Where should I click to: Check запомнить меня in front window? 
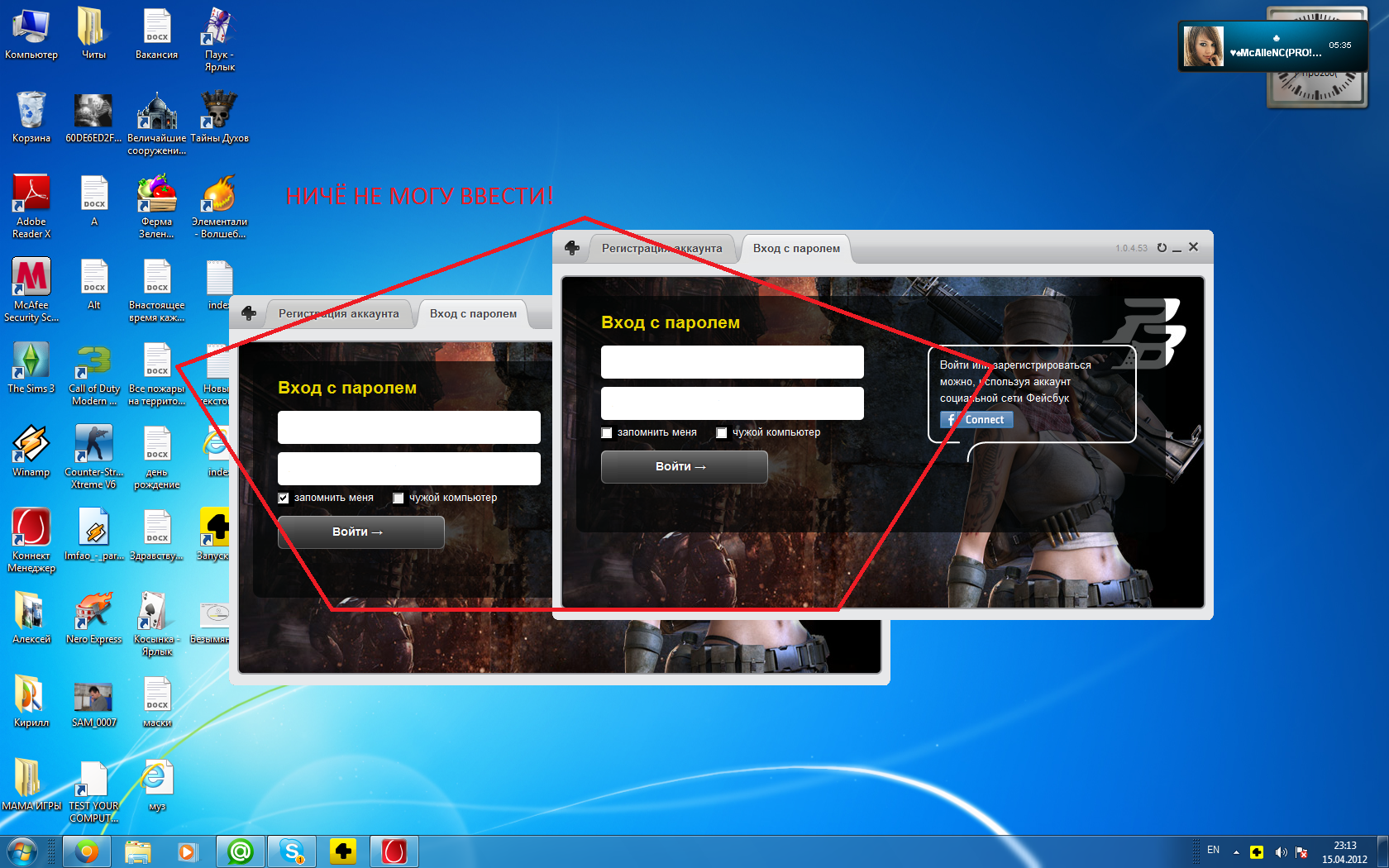pyautogui.click(x=607, y=432)
